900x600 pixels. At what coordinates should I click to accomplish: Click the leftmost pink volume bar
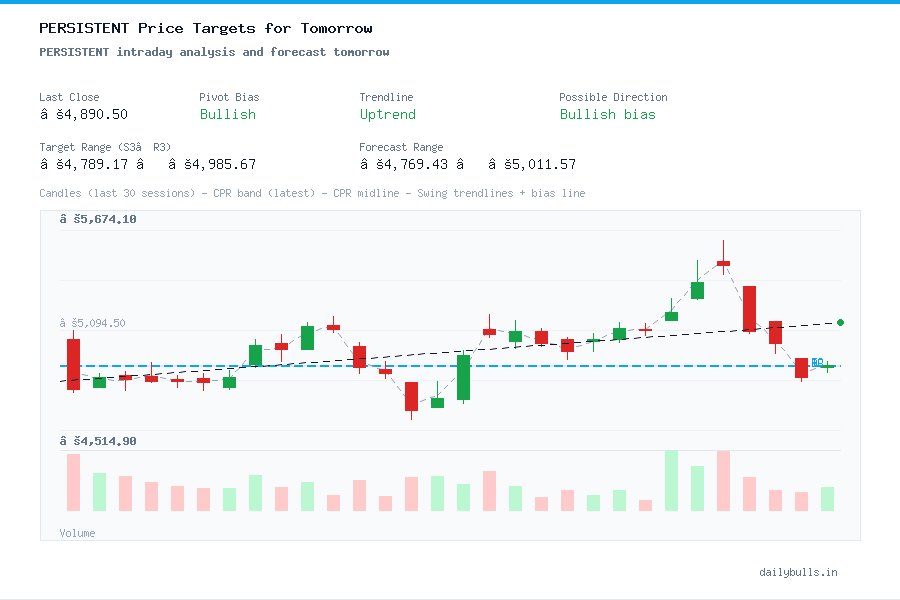click(73, 482)
